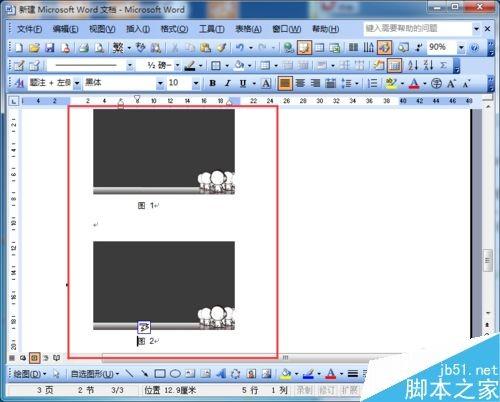Print the document
This screenshot has height=402, width=500.
point(83,48)
